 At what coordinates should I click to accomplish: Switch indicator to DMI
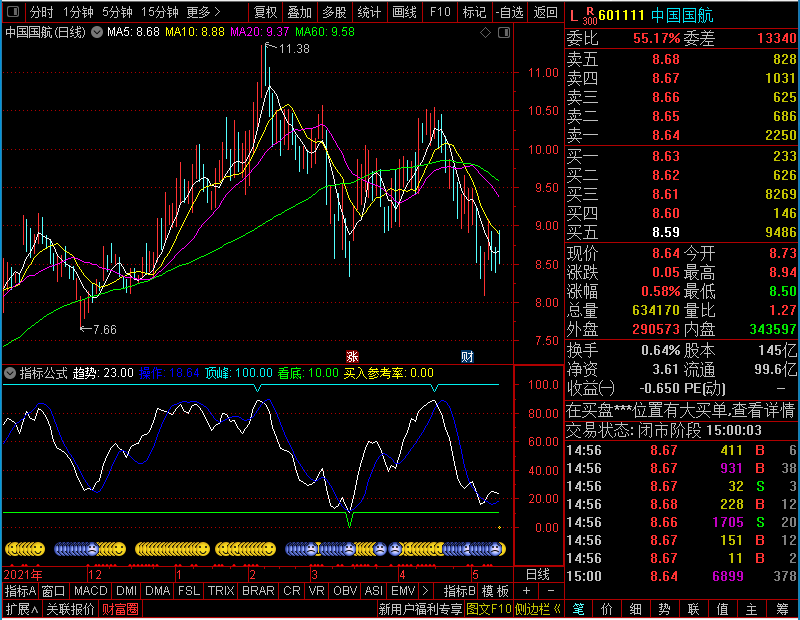point(126,591)
